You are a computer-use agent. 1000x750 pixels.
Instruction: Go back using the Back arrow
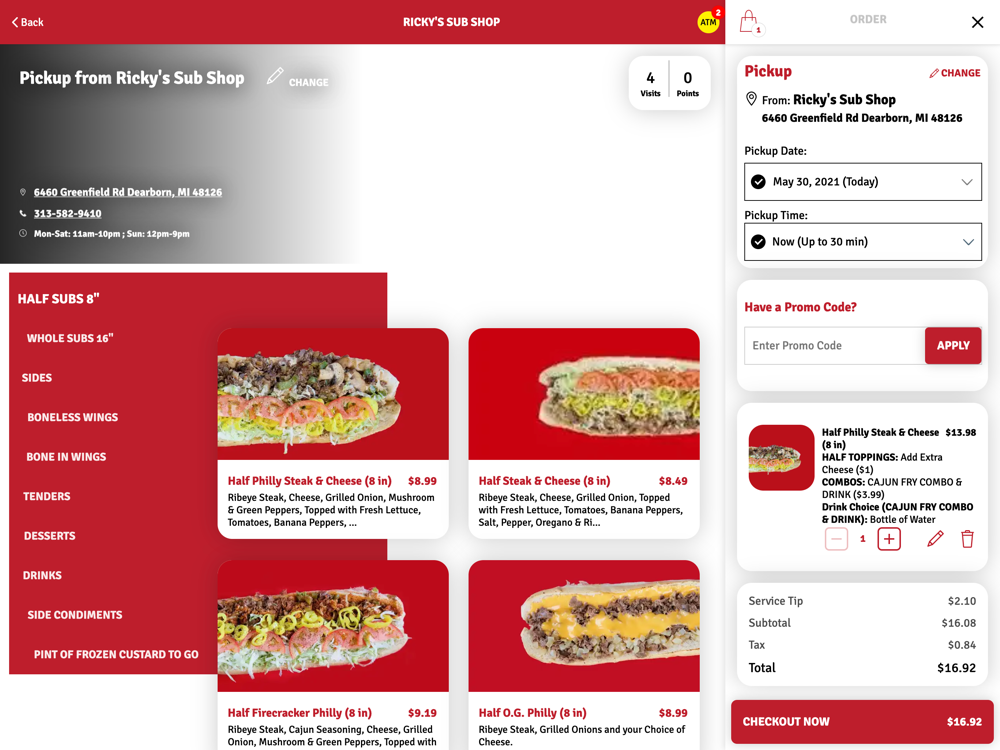(28, 22)
